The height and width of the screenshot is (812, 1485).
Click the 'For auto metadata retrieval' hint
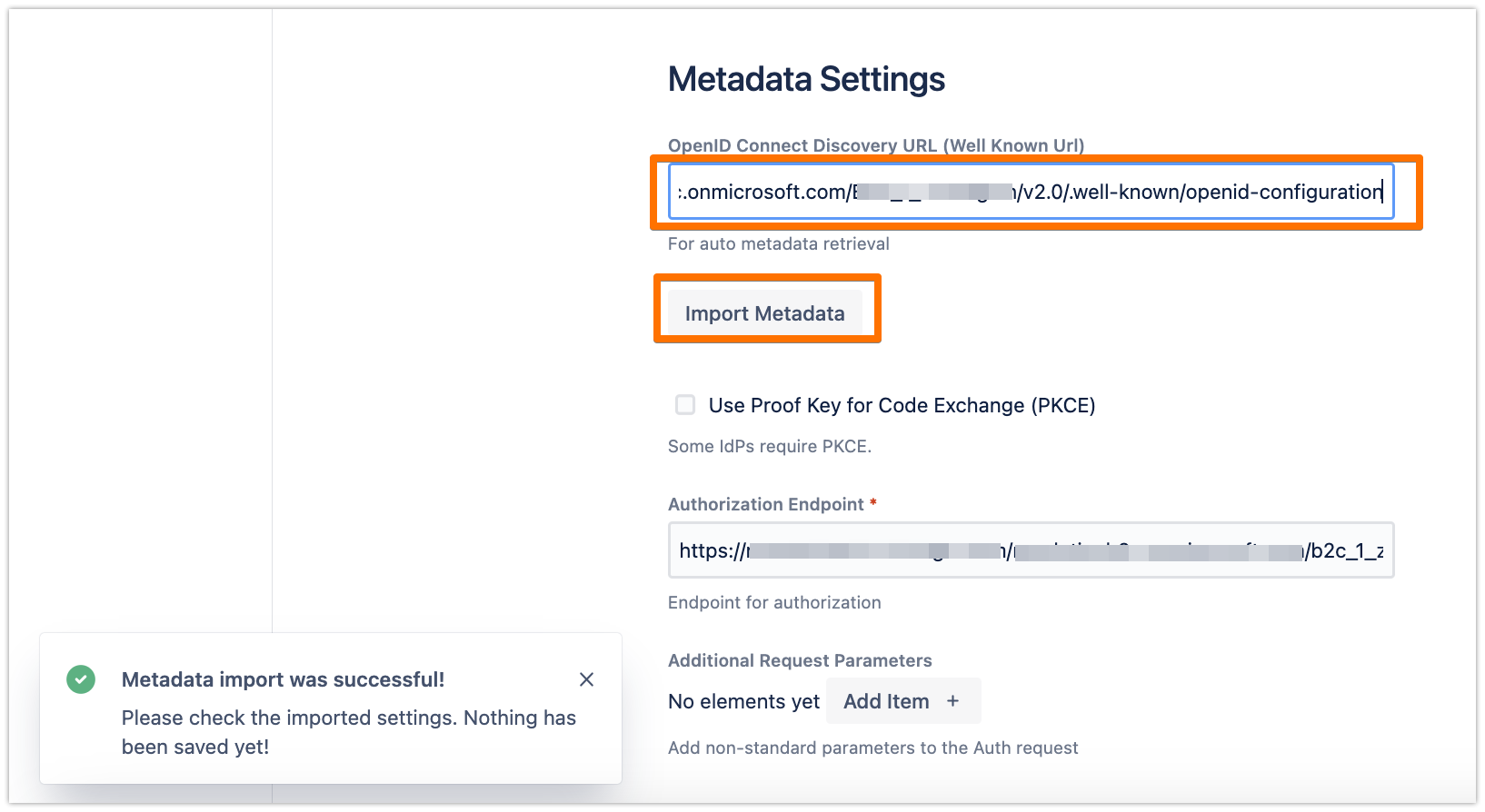778,243
